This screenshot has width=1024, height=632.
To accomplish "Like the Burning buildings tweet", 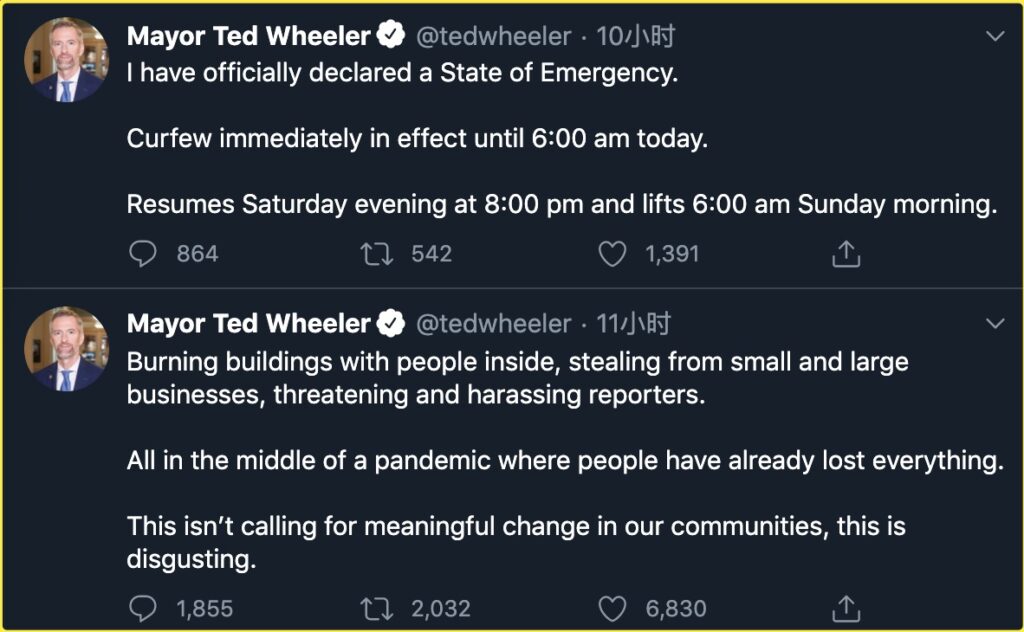I will pyautogui.click(x=611, y=607).
